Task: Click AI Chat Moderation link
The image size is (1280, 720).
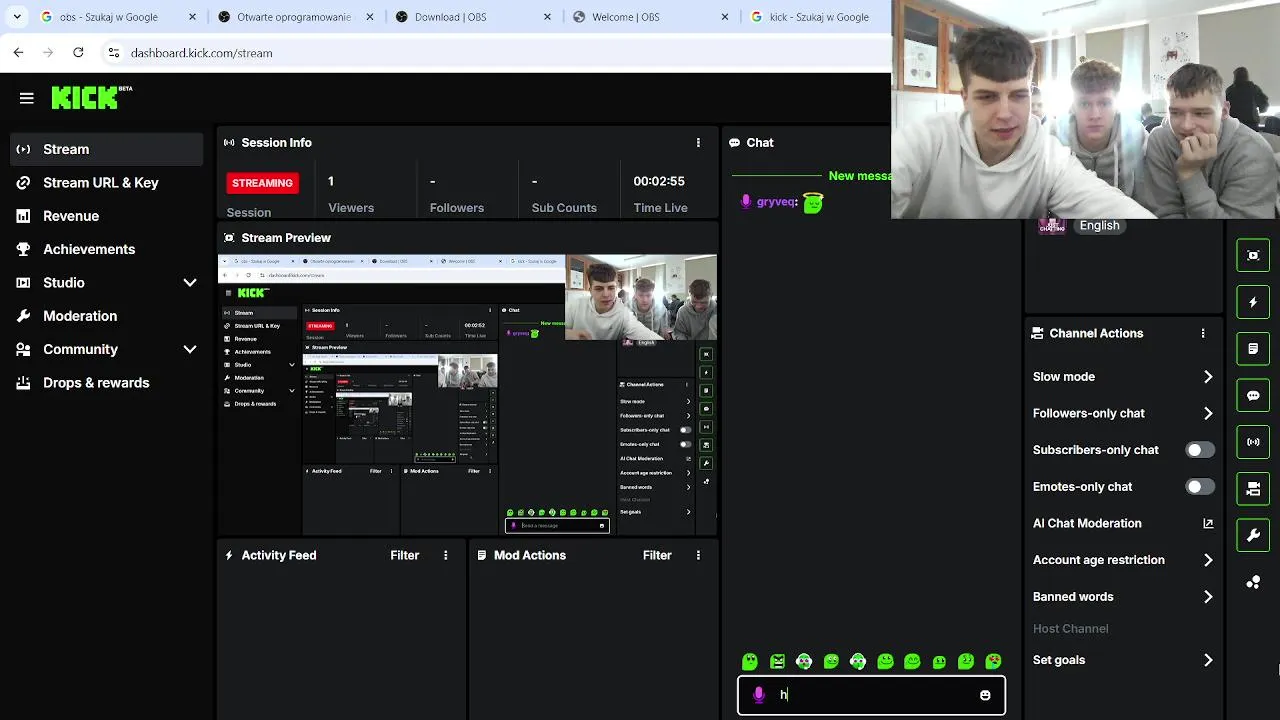Action: [x=1087, y=523]
